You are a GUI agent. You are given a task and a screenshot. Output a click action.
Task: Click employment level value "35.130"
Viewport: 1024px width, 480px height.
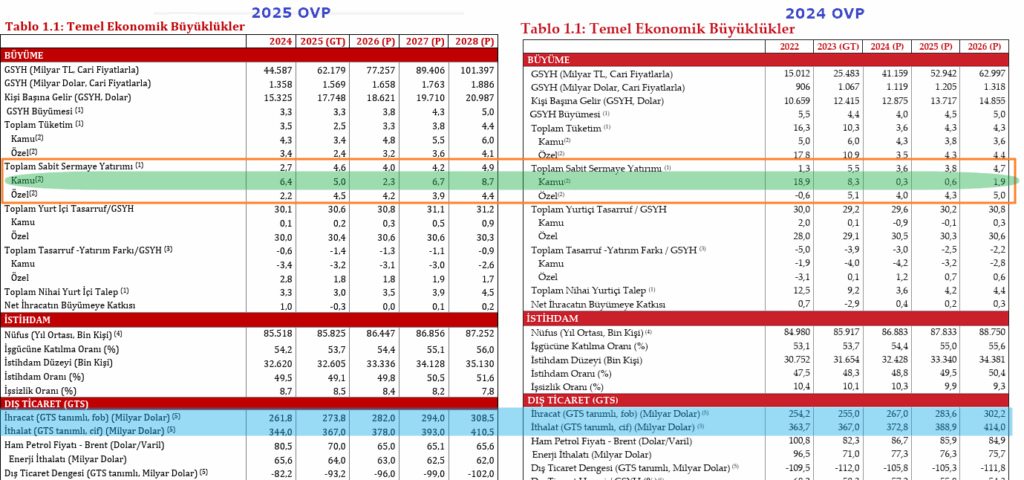(x=481, y=362)
